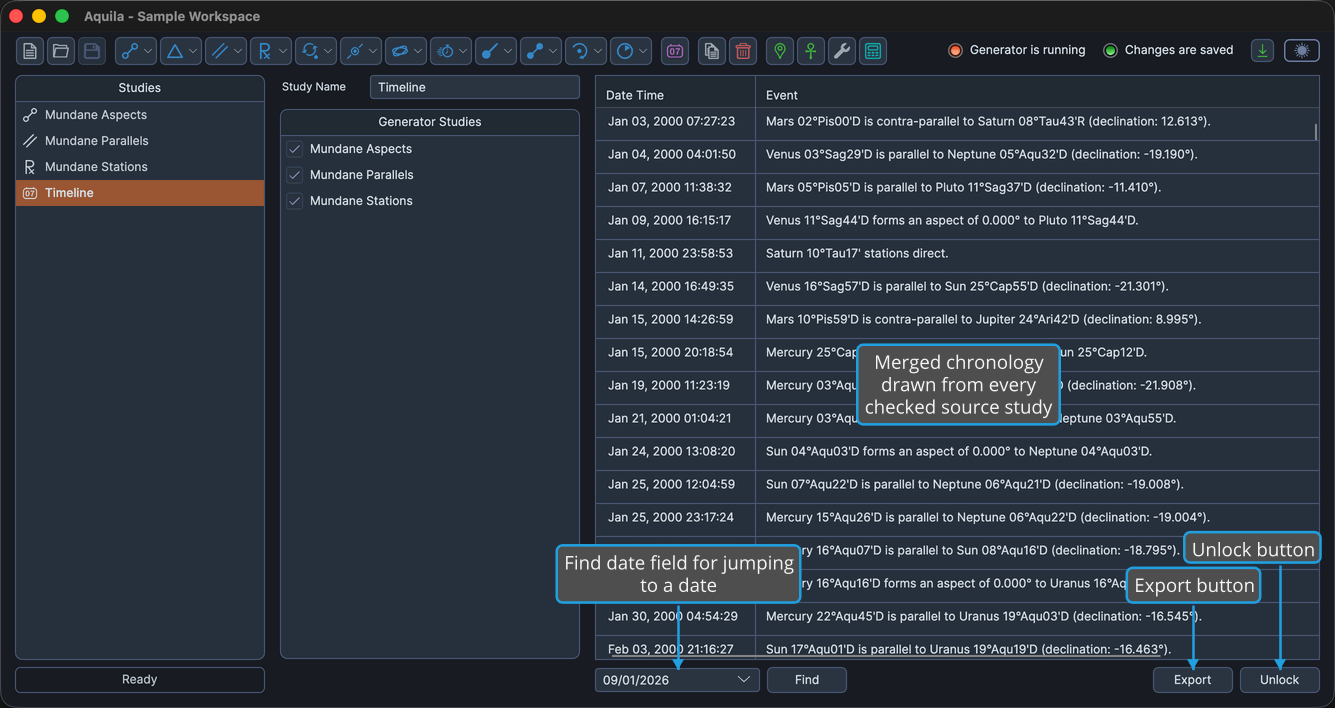Select Timeline in Studies list
This screenshot has width=1335, height=708.
point(140,193)
